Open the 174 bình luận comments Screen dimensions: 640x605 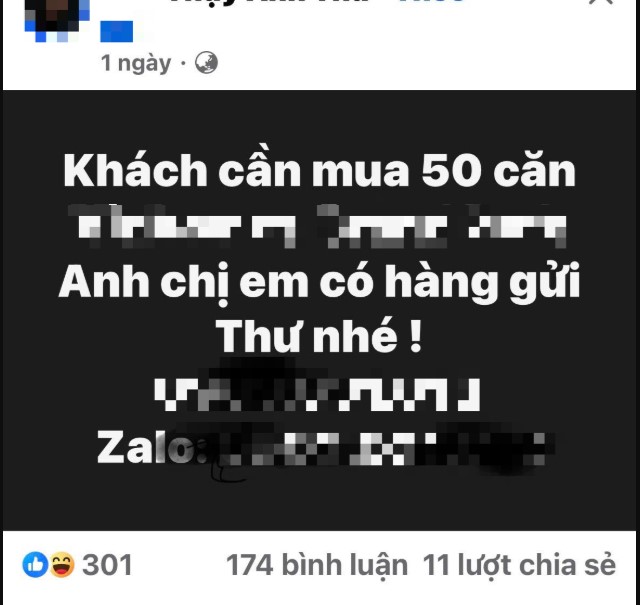coord(317,565)
